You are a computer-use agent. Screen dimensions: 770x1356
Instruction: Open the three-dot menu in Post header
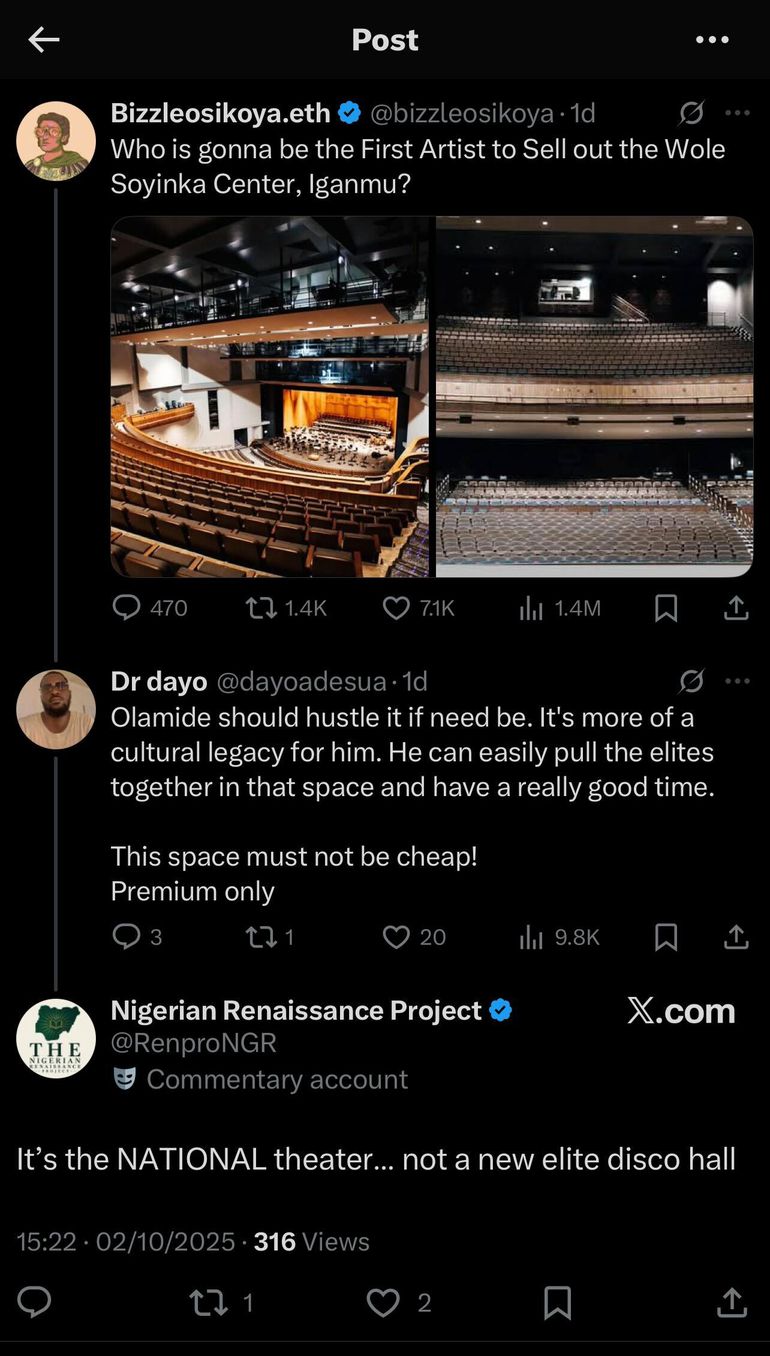click(x=712, y=40)
